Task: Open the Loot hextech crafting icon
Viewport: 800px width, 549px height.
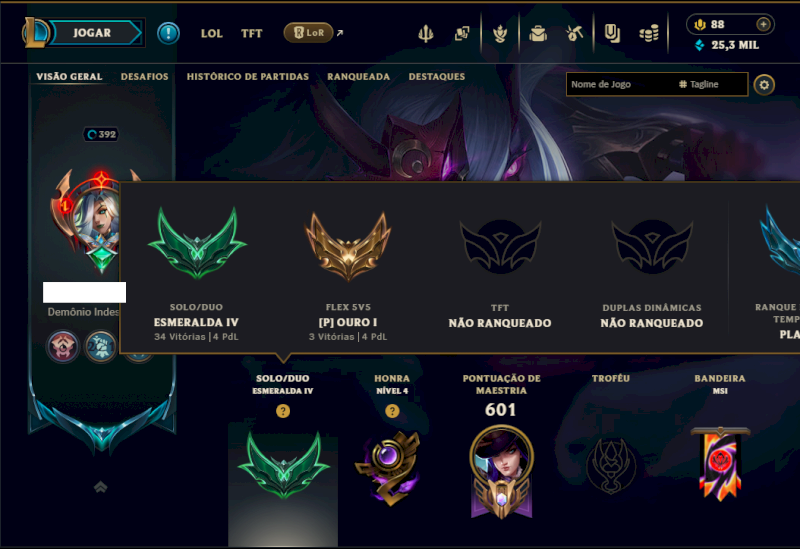Action: 574,34
